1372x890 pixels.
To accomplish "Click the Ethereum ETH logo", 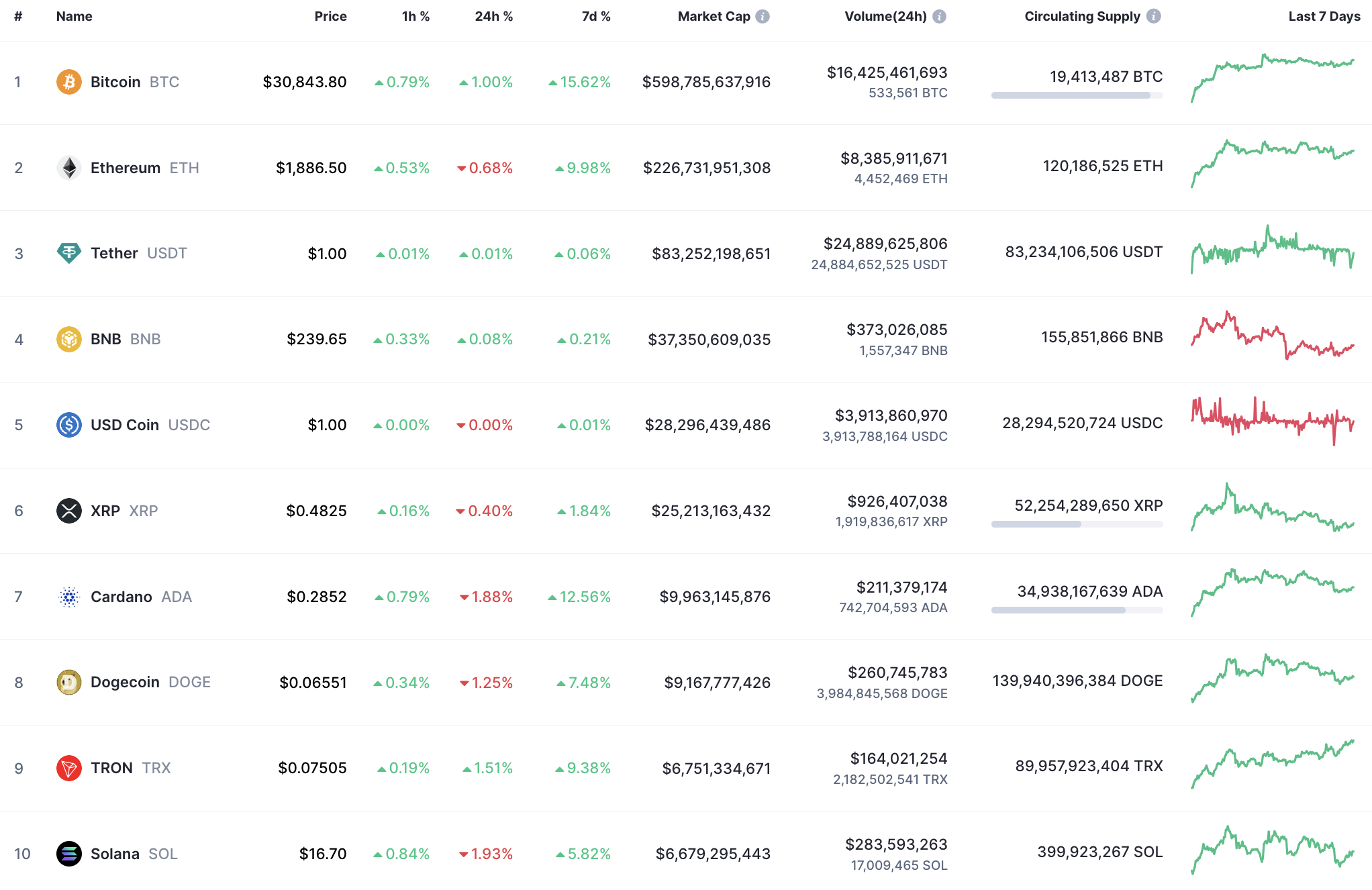I will [x=69, y=168].
